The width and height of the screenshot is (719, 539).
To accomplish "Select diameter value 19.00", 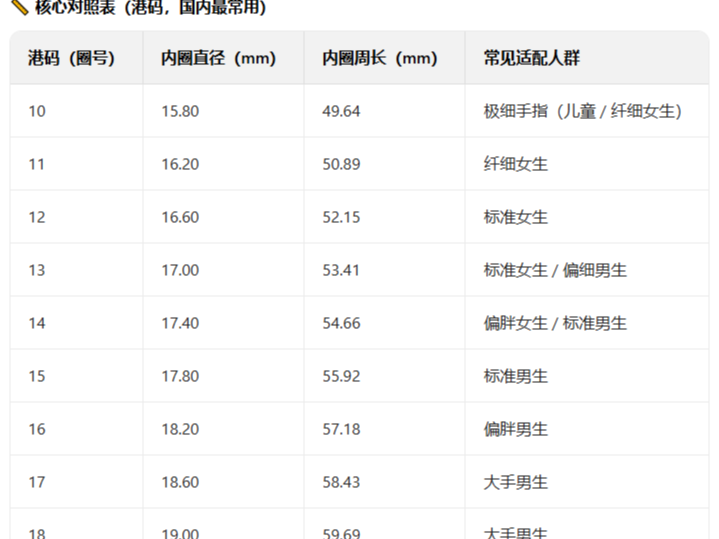I will click(180, 533).
